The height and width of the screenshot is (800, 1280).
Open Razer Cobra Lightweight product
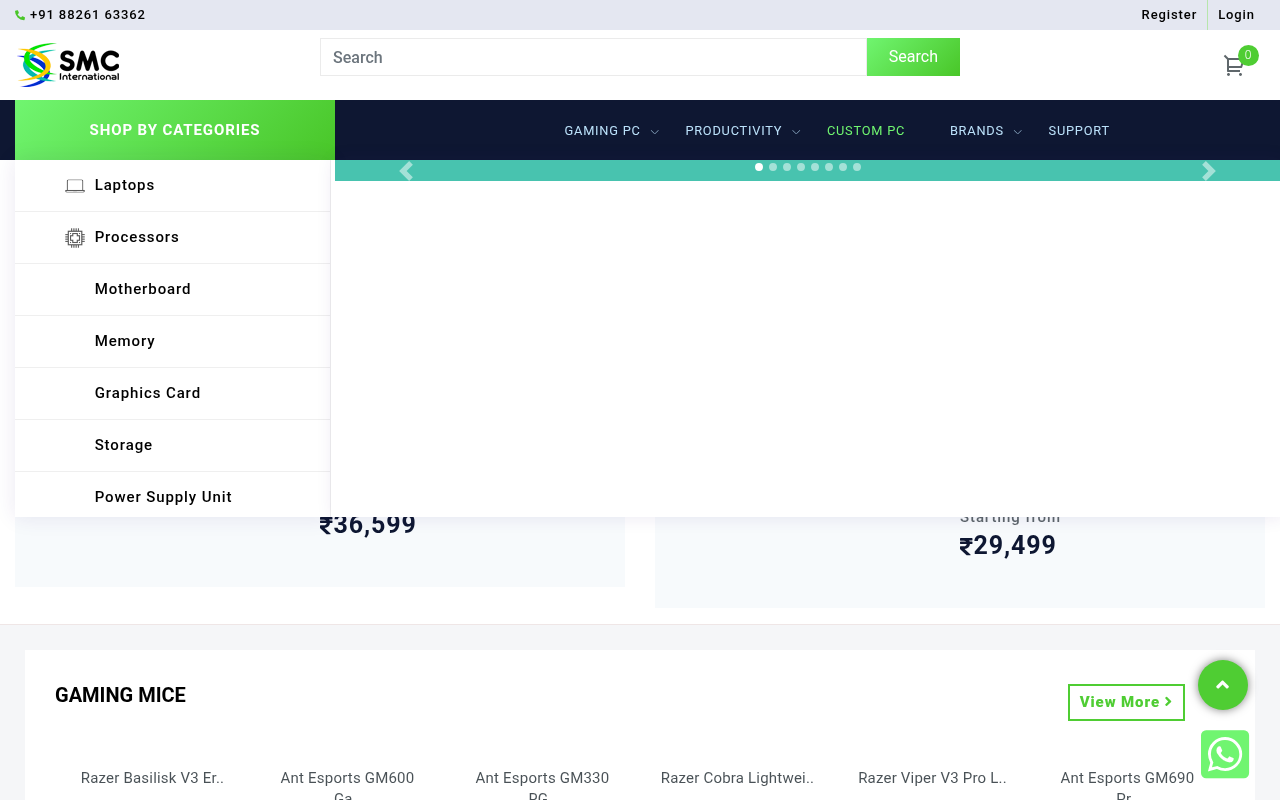[x=737, y=778]
